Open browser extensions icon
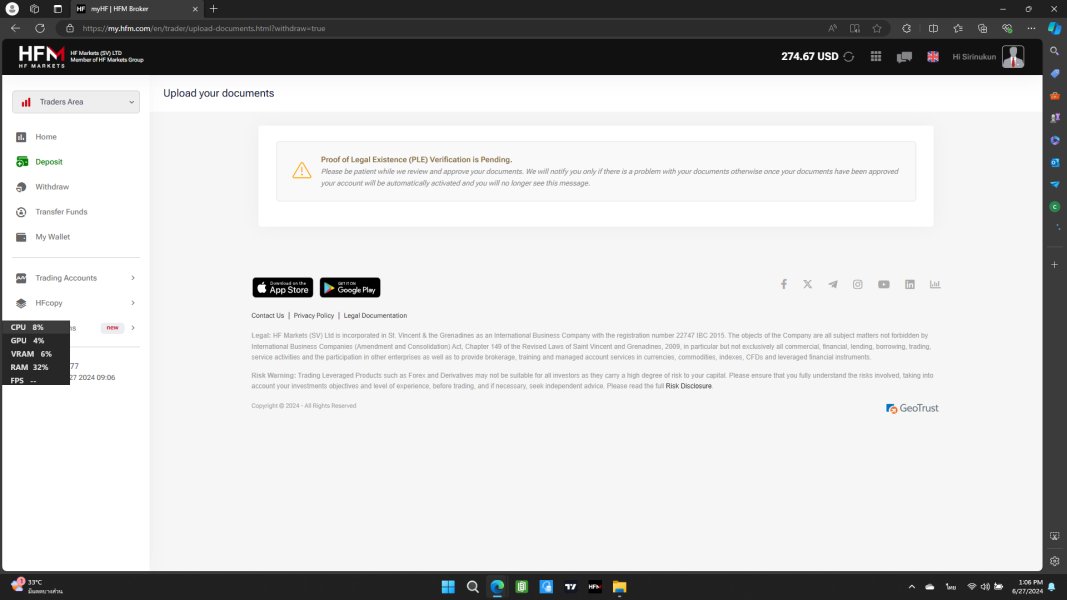The image size is (1067, 600). coord(906,29)
